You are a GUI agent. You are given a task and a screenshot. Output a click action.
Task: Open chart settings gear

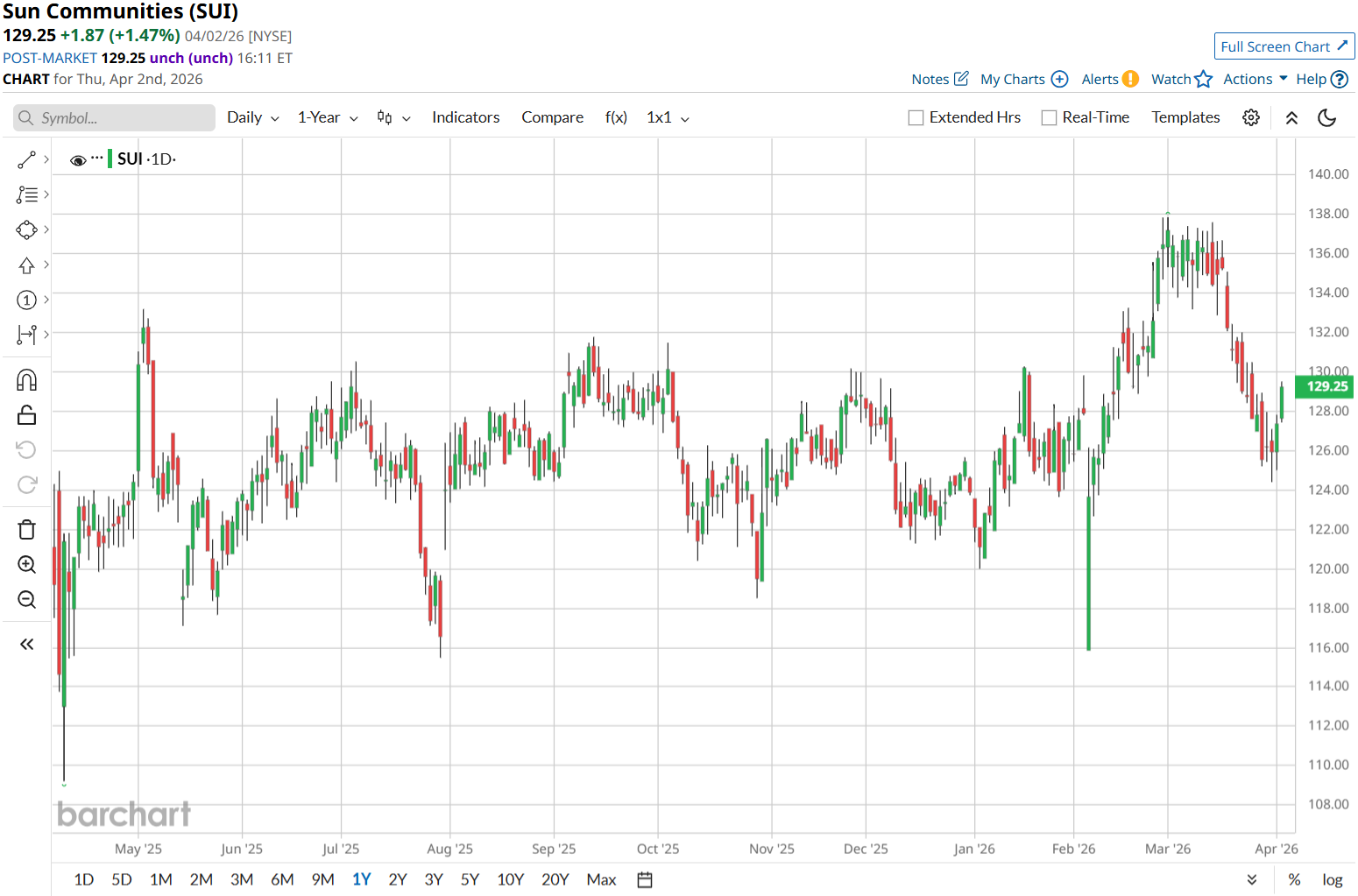coord(1251,117)
